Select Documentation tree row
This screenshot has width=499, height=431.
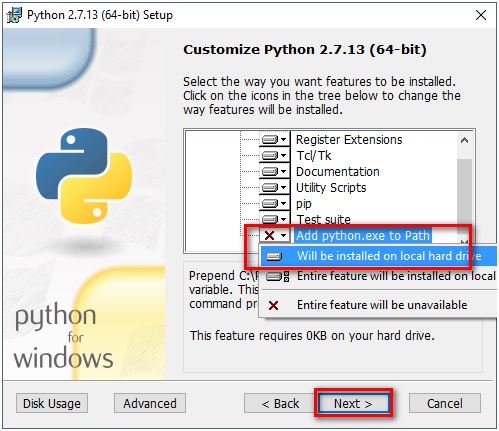[338, 172]
